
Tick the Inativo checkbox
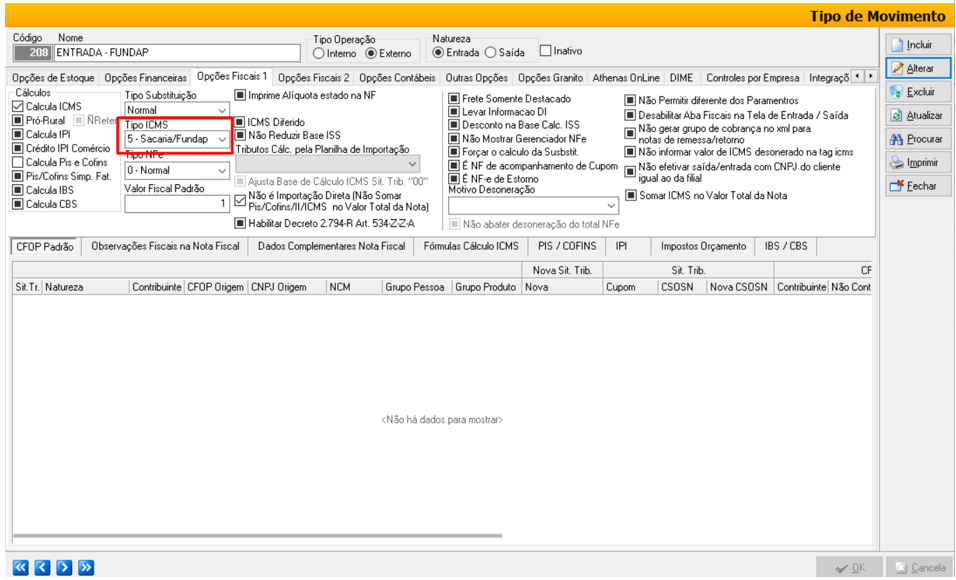point(546,51)
